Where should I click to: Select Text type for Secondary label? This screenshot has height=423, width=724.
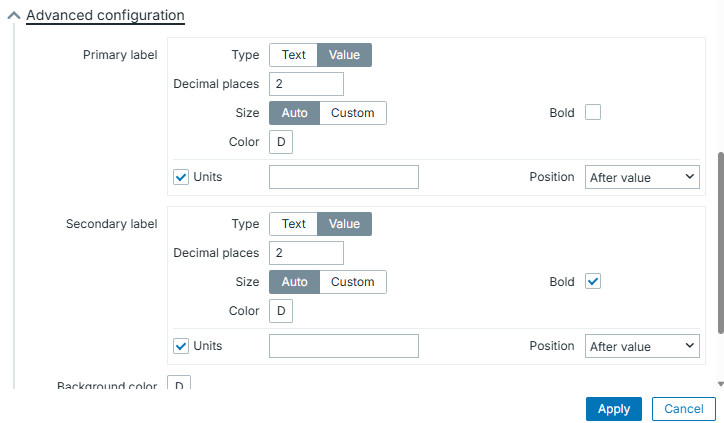294,224
